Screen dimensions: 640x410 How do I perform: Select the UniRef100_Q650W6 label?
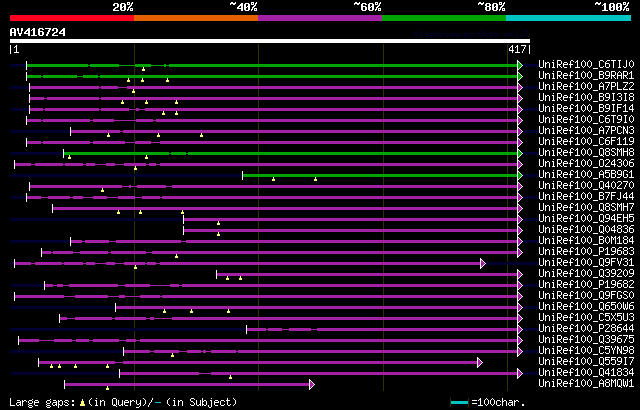pos(586,307)
